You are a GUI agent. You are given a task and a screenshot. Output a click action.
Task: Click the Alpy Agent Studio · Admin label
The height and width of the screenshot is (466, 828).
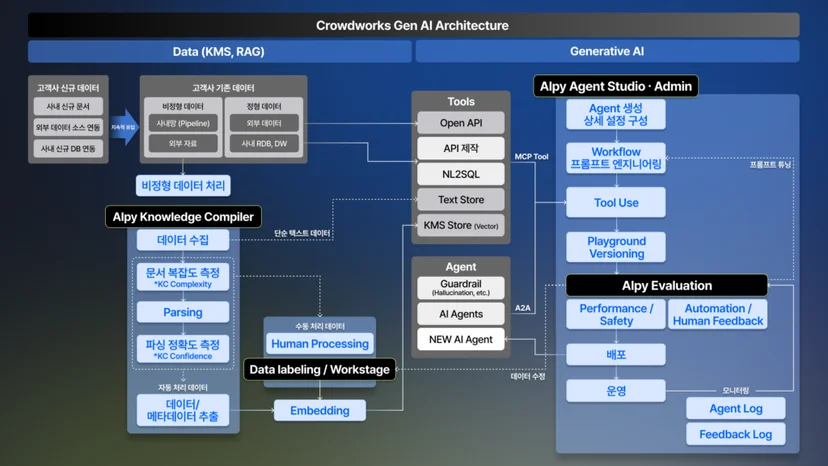pos(616,86)
